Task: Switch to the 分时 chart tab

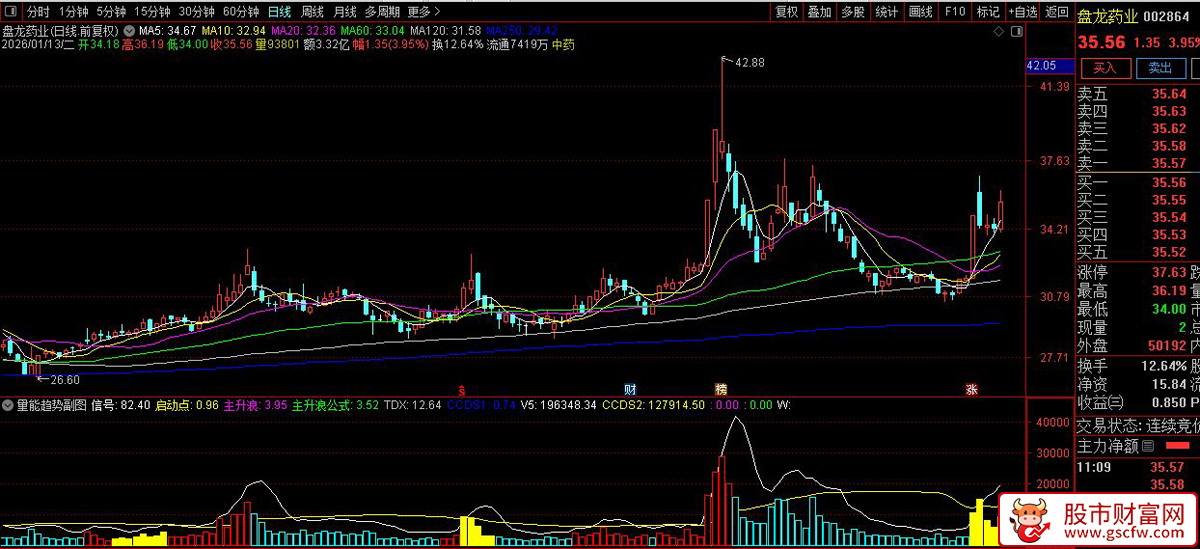Action: 37,12
